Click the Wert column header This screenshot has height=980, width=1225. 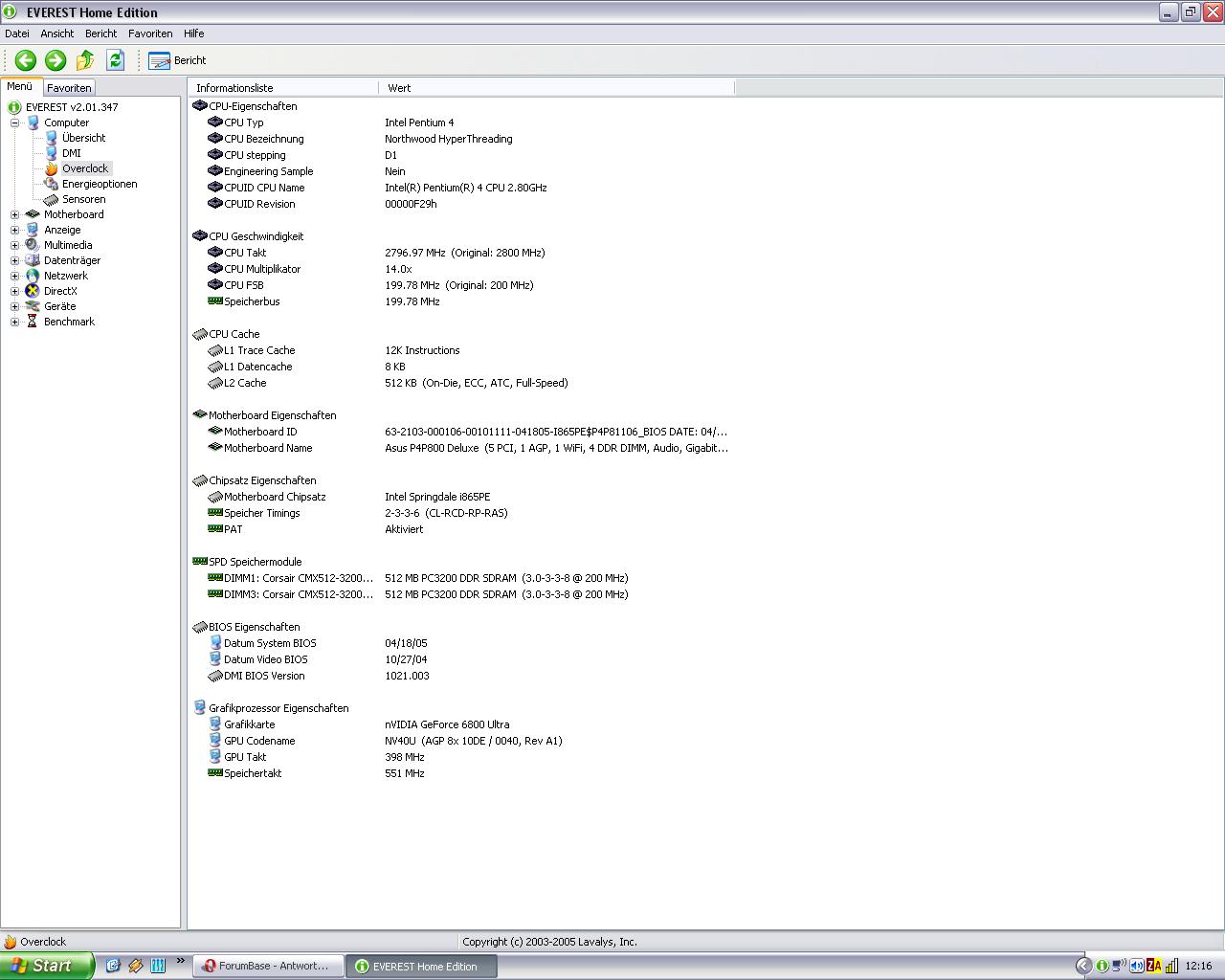point(556,88)
